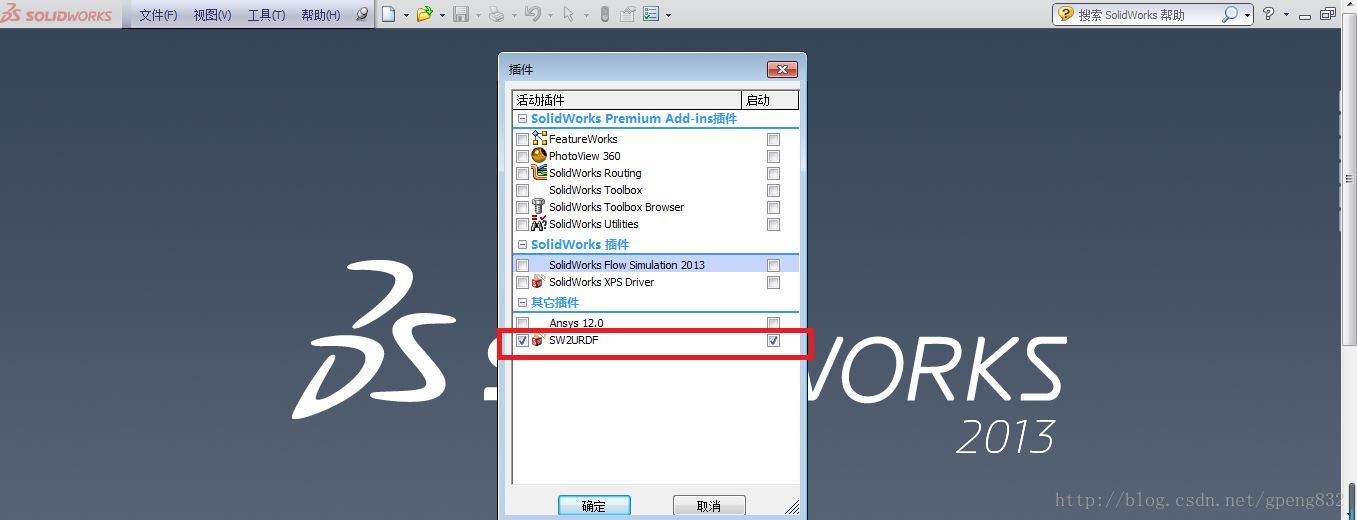The image size is (1357, 520).
Task: Open the Select tool dropdown arrow
Action: pos(586,15)
